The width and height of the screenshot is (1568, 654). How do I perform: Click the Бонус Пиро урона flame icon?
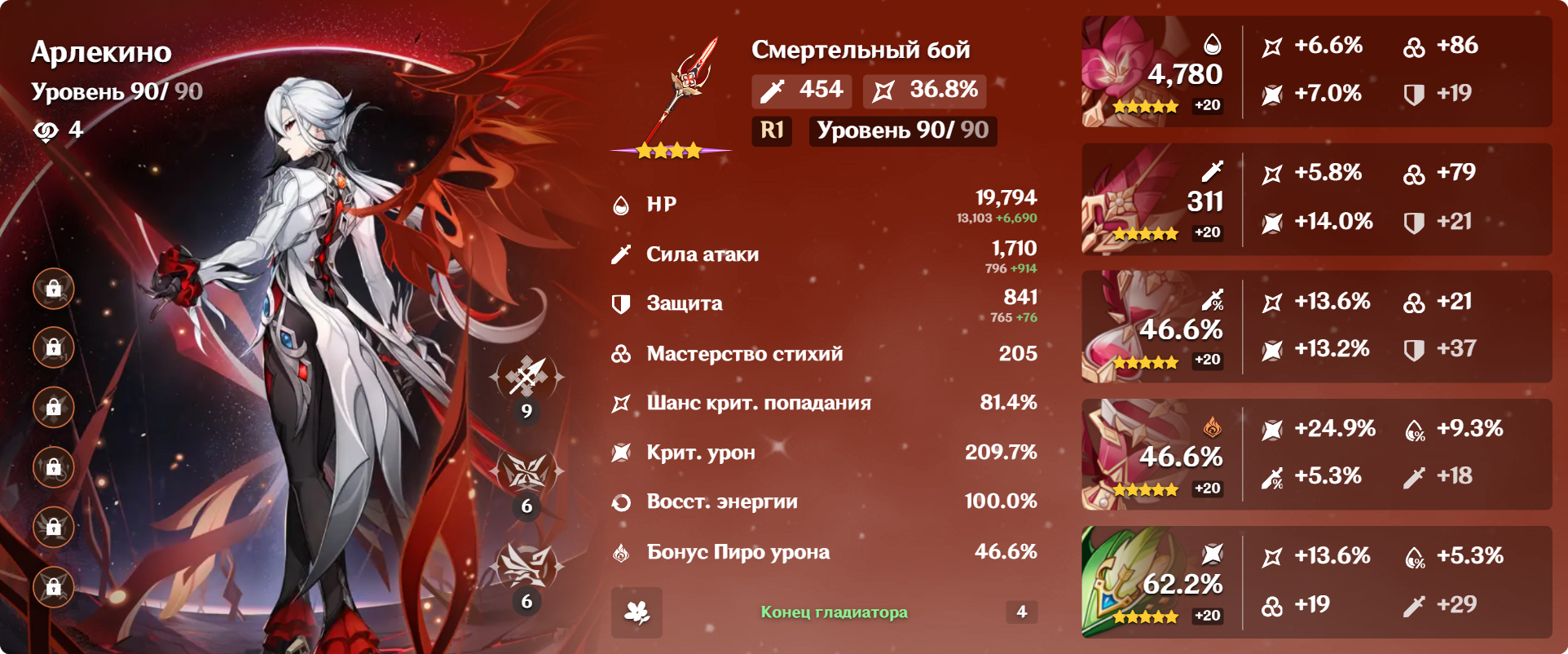click(x=621, y=553)
